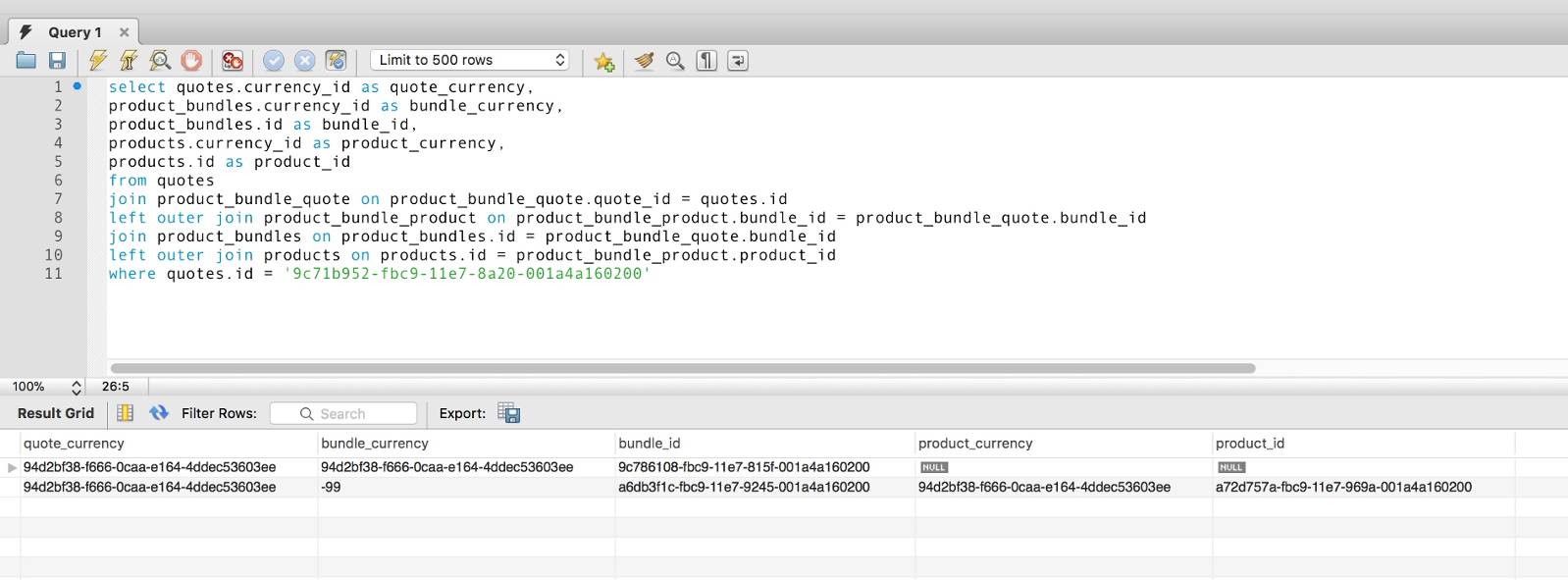Toggle autocommit mode icon
The image size is (1568, 580).
(337, 61)
